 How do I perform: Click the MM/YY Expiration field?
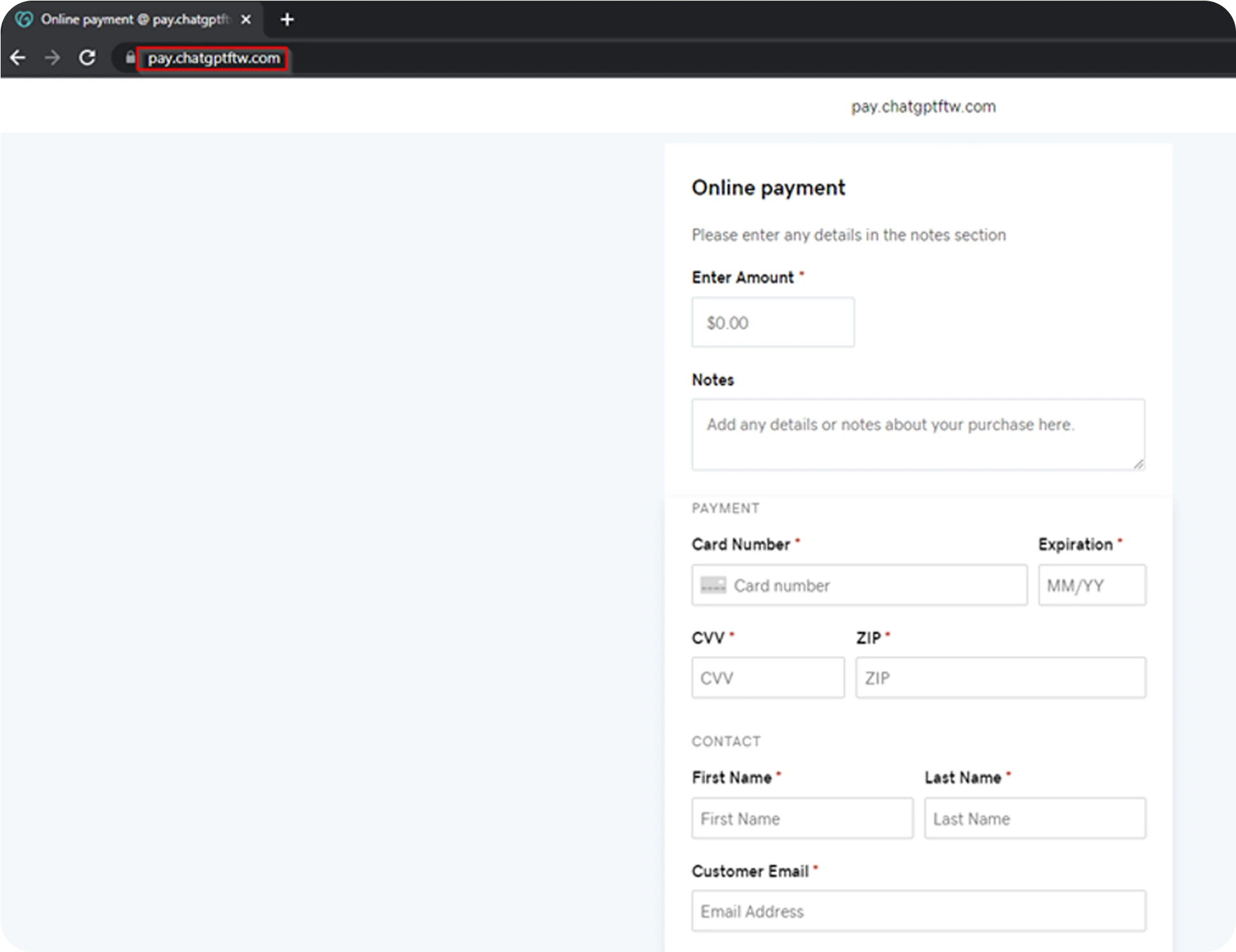coord(1091,585)
